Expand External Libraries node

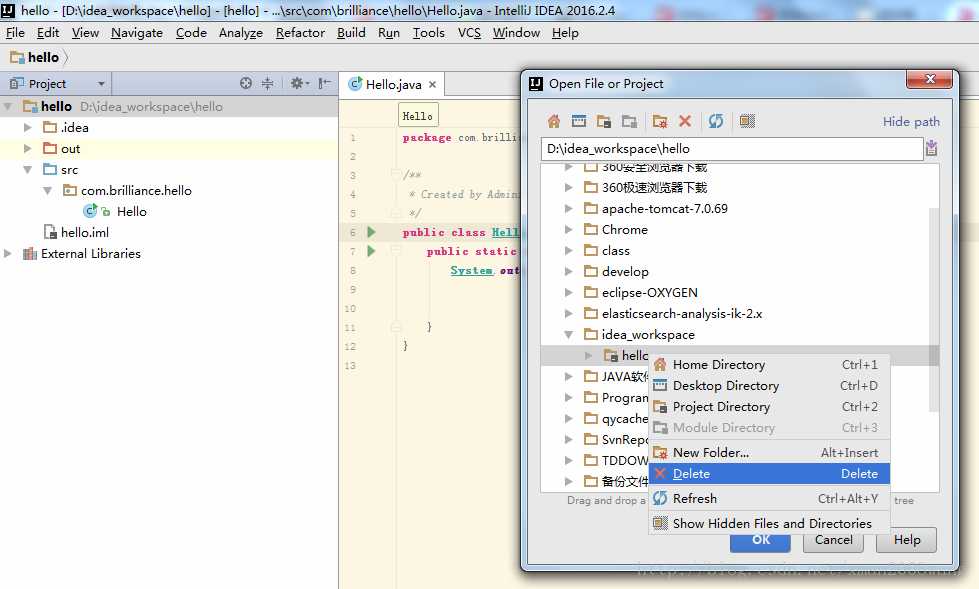click(x=7, y=254)
